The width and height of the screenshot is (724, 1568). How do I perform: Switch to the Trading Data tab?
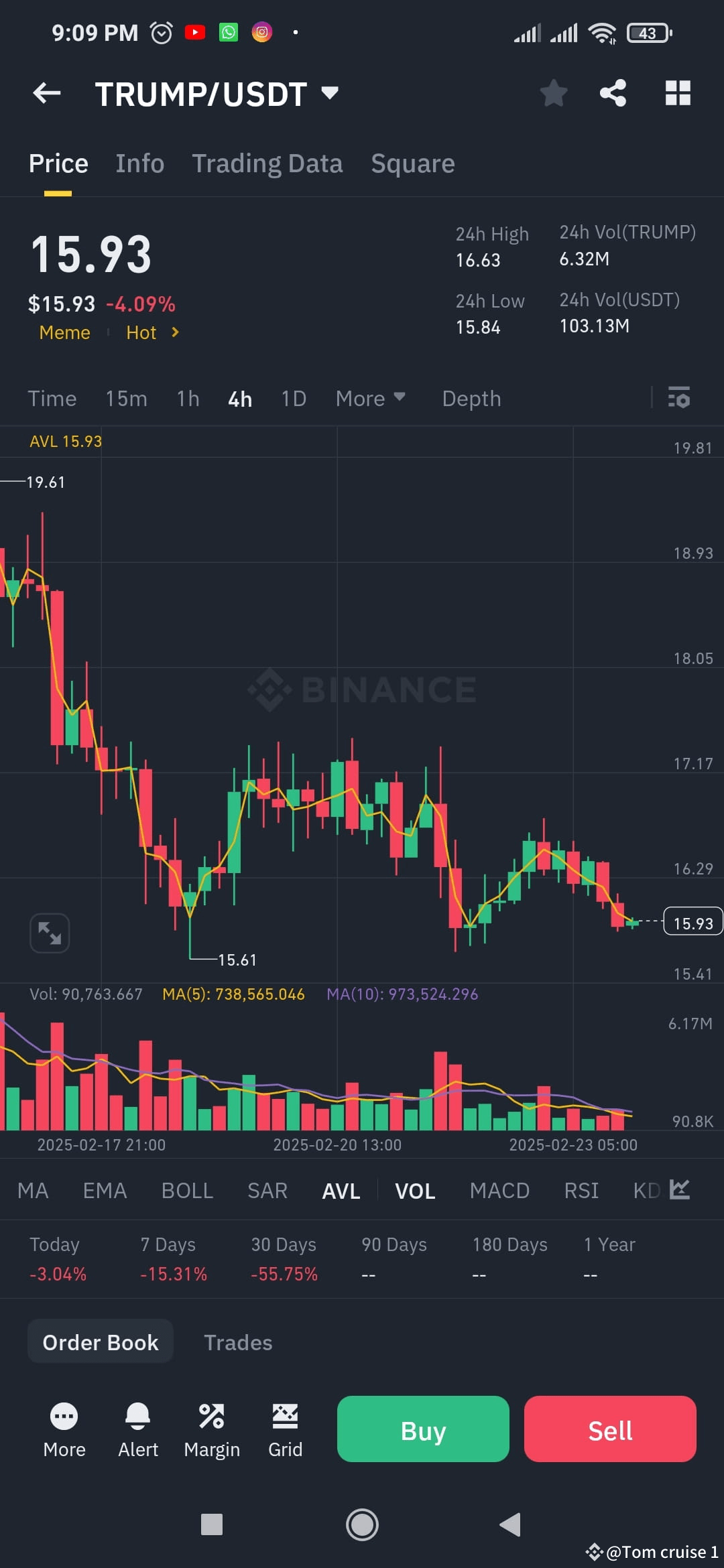pyautogui.click(x=267, y=163)
